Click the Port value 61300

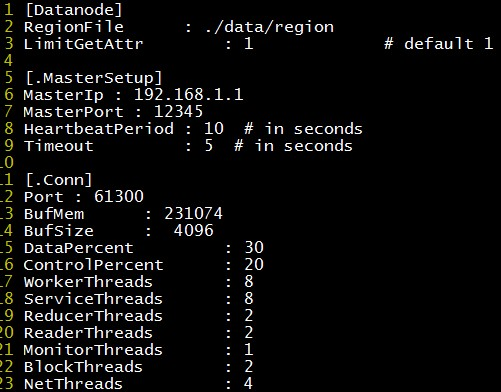[x=119, y=196]
